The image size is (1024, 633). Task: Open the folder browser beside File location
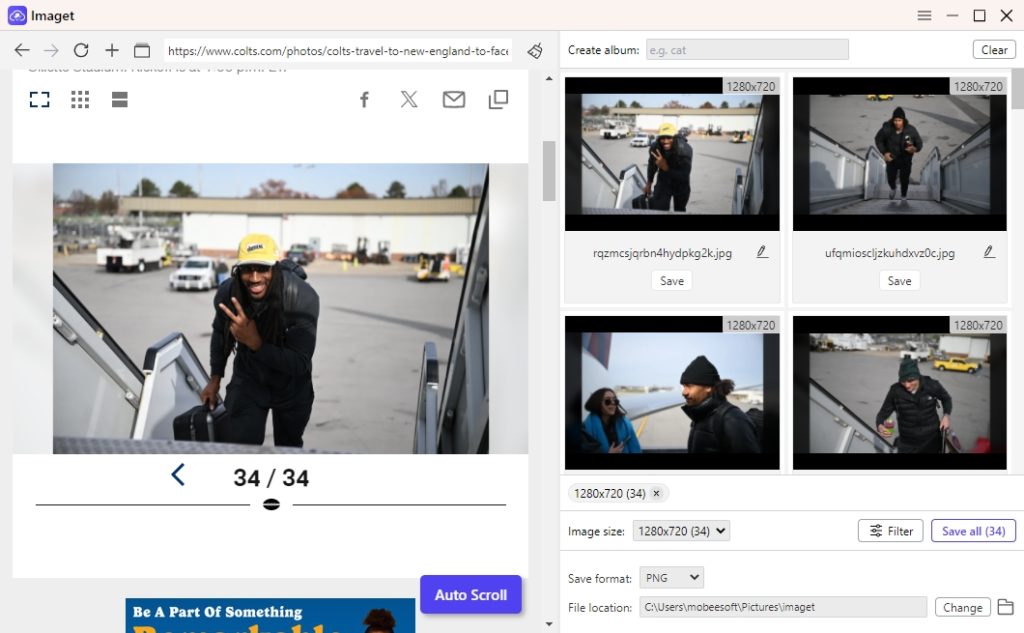click(x=1007, y=607)
